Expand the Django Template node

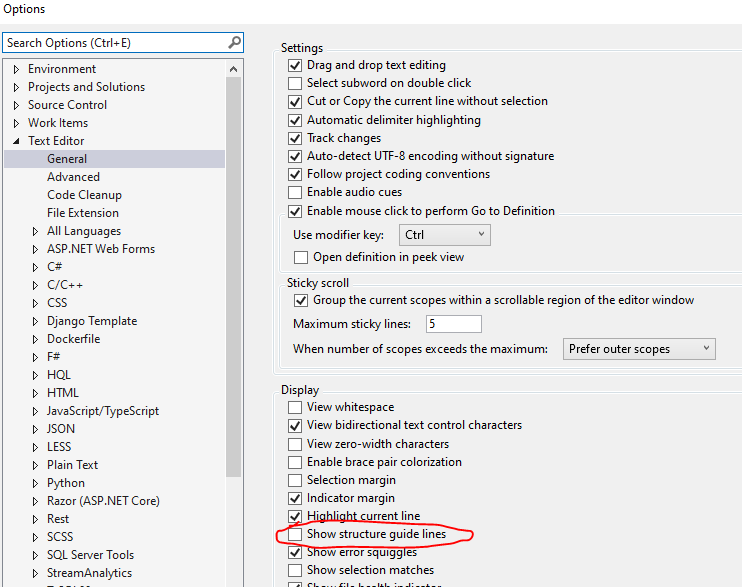[35, 321]
